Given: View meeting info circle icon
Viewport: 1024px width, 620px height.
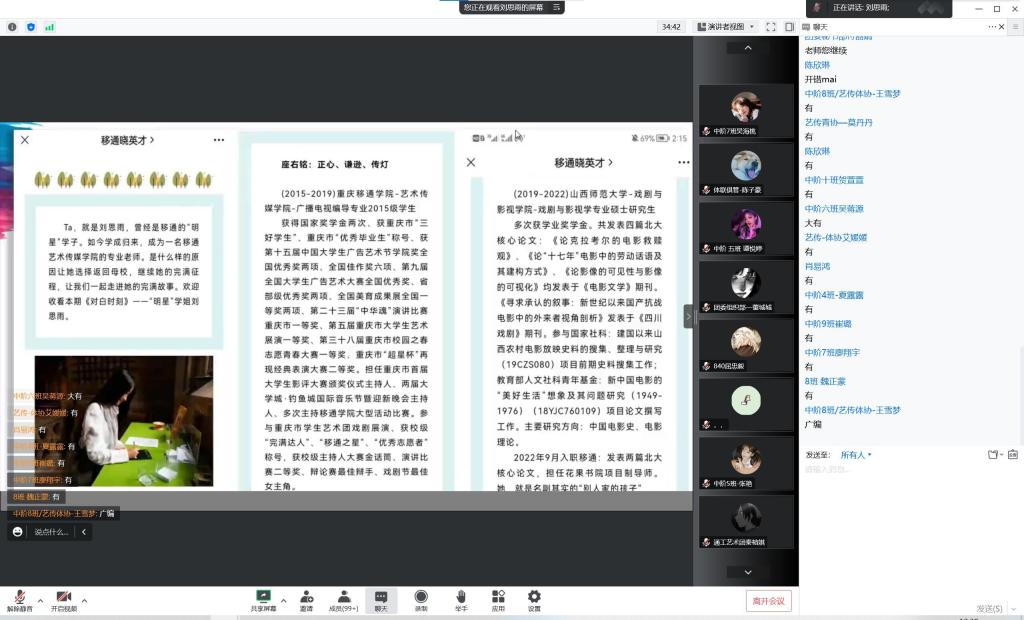Looking at the screenshot, I should click(12, 27).
